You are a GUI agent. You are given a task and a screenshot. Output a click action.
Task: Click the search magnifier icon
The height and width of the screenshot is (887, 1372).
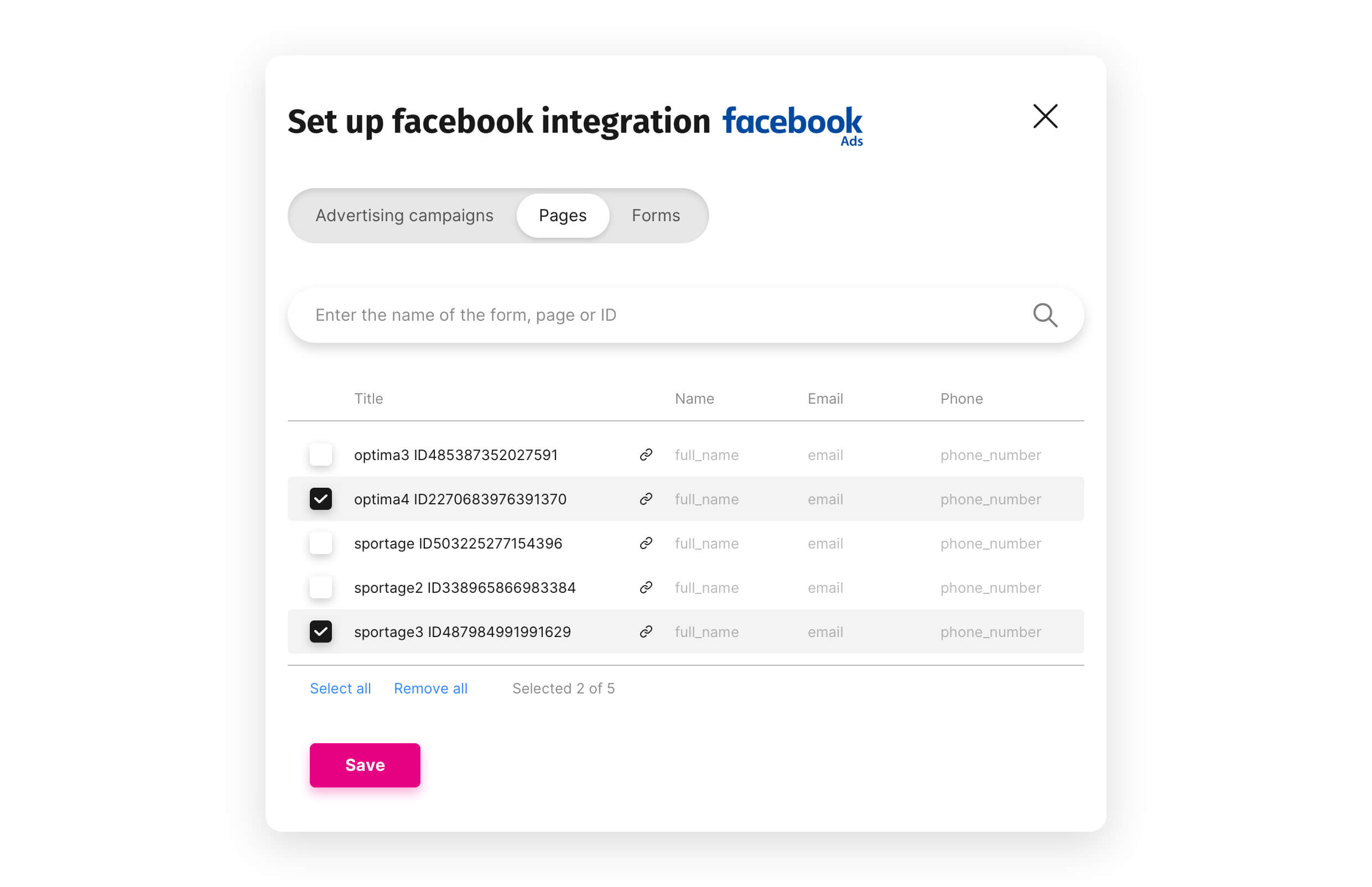pos(1044,315)
